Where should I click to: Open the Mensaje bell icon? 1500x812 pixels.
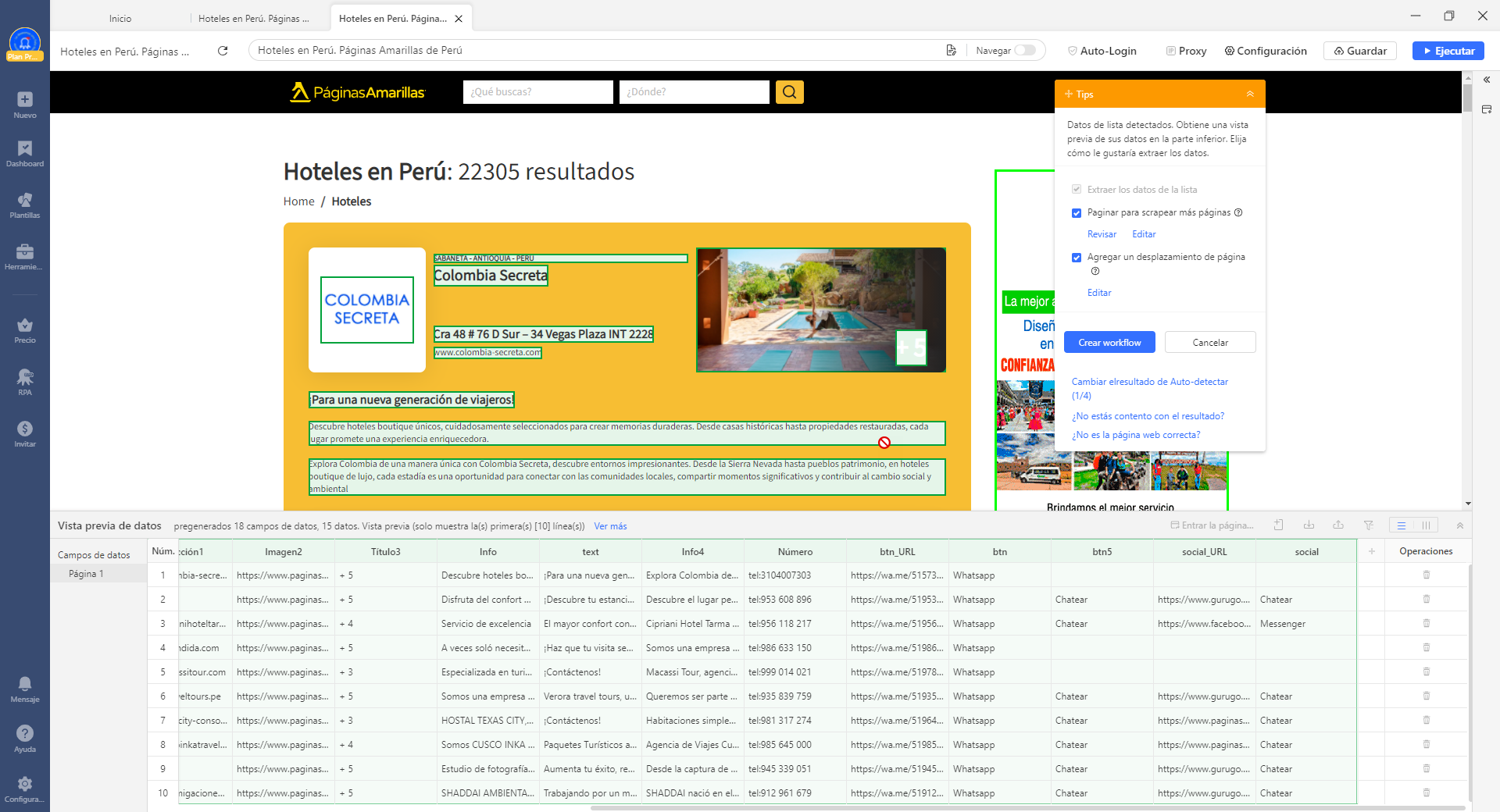tap(25, 689)
